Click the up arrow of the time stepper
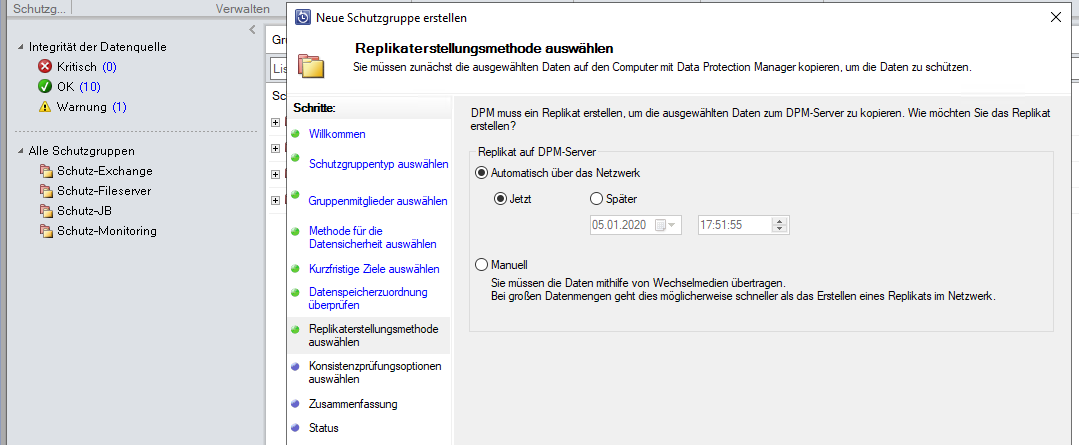 (x=780, y=221)
